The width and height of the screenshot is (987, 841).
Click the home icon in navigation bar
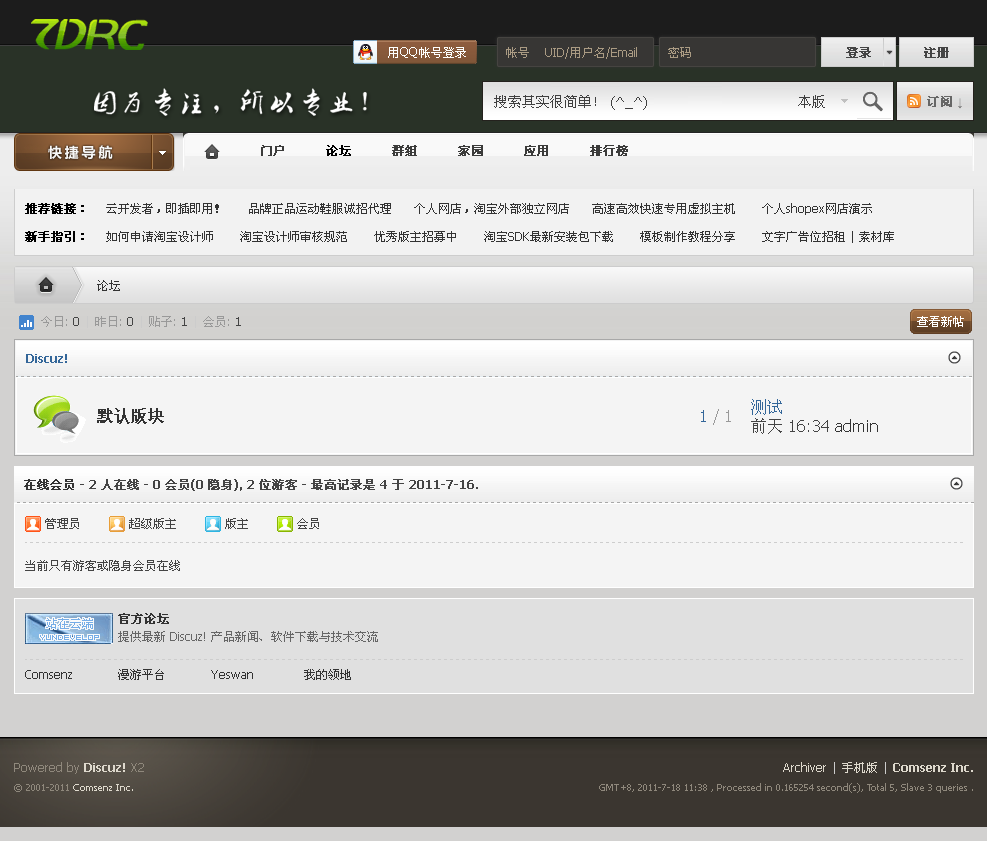pos(212,151)
